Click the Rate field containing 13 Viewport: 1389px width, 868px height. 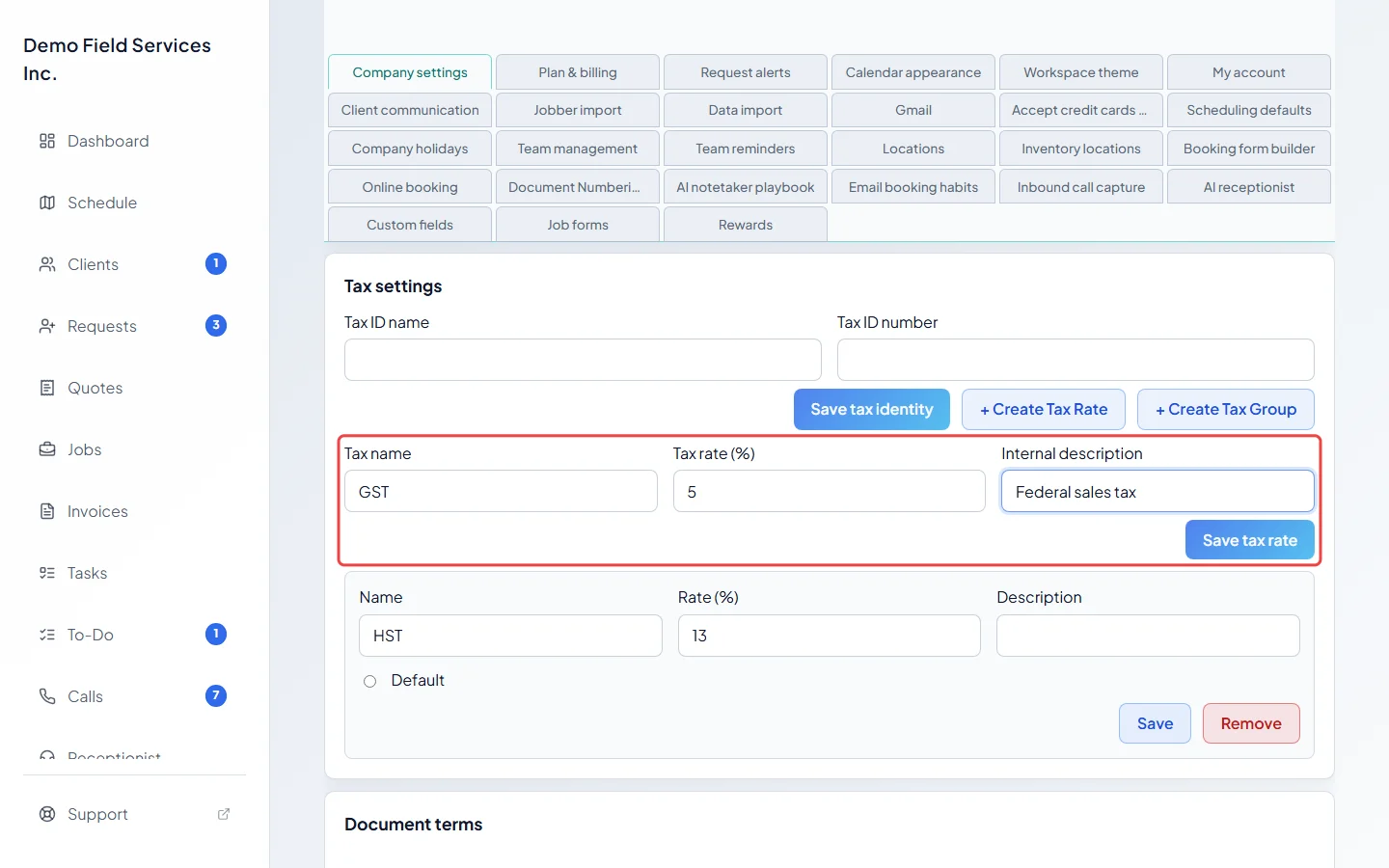pos(830,636)
